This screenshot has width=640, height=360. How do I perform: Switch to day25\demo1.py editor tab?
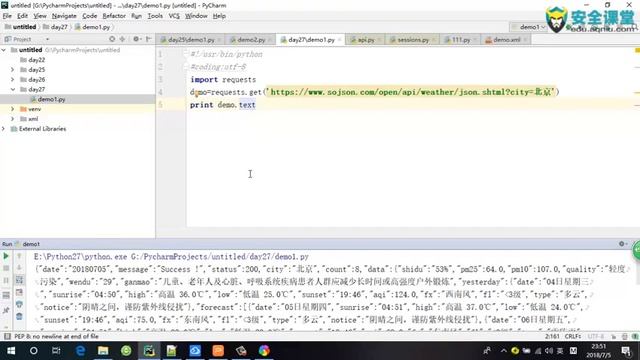pyautogui.click(x=190, y=40)
